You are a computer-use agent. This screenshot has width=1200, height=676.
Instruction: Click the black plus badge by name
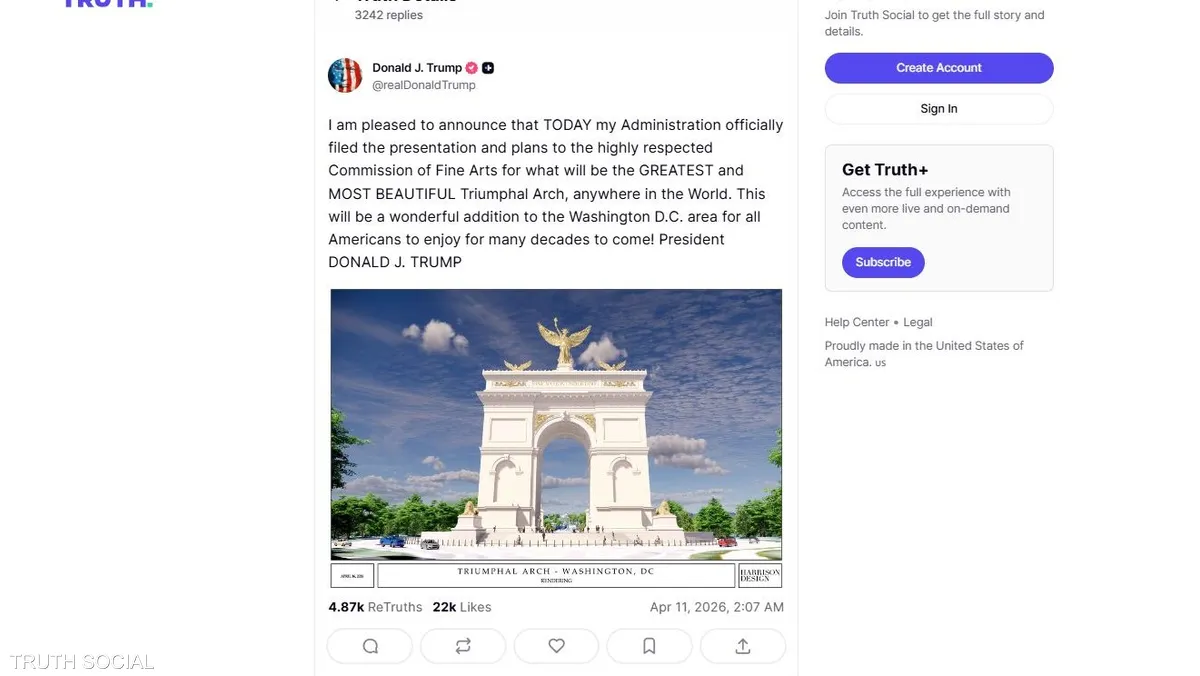click(x=488, y=68)
